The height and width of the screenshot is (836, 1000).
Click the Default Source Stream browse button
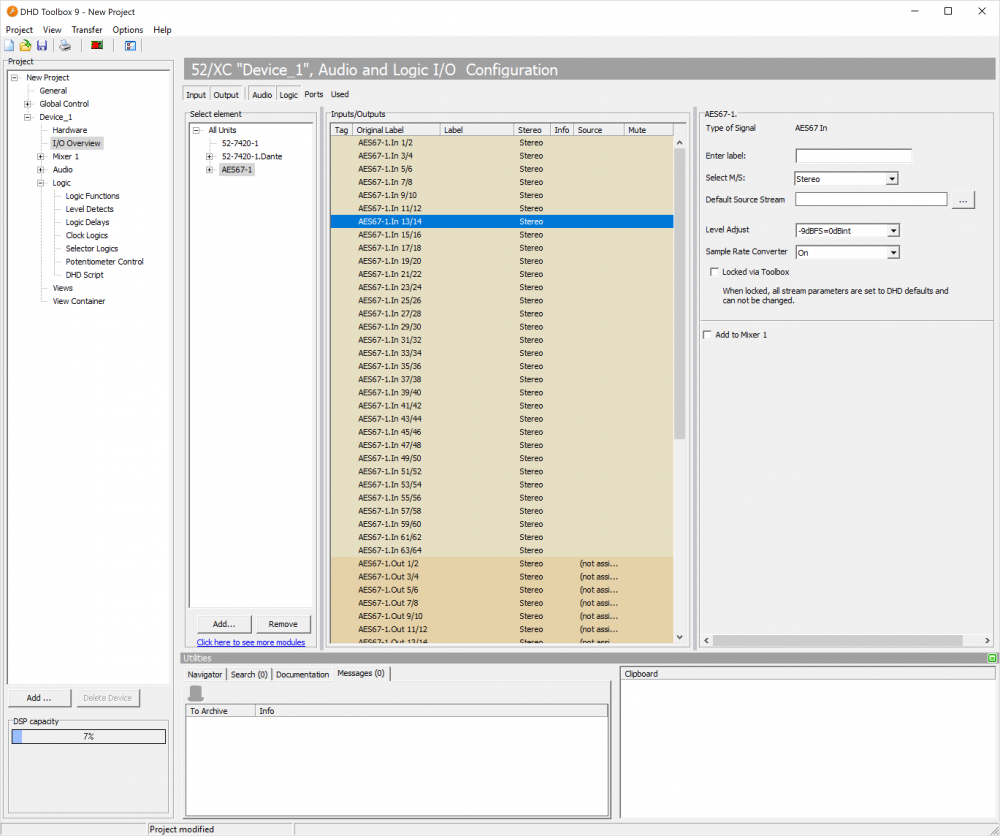[x=963, y=200]
